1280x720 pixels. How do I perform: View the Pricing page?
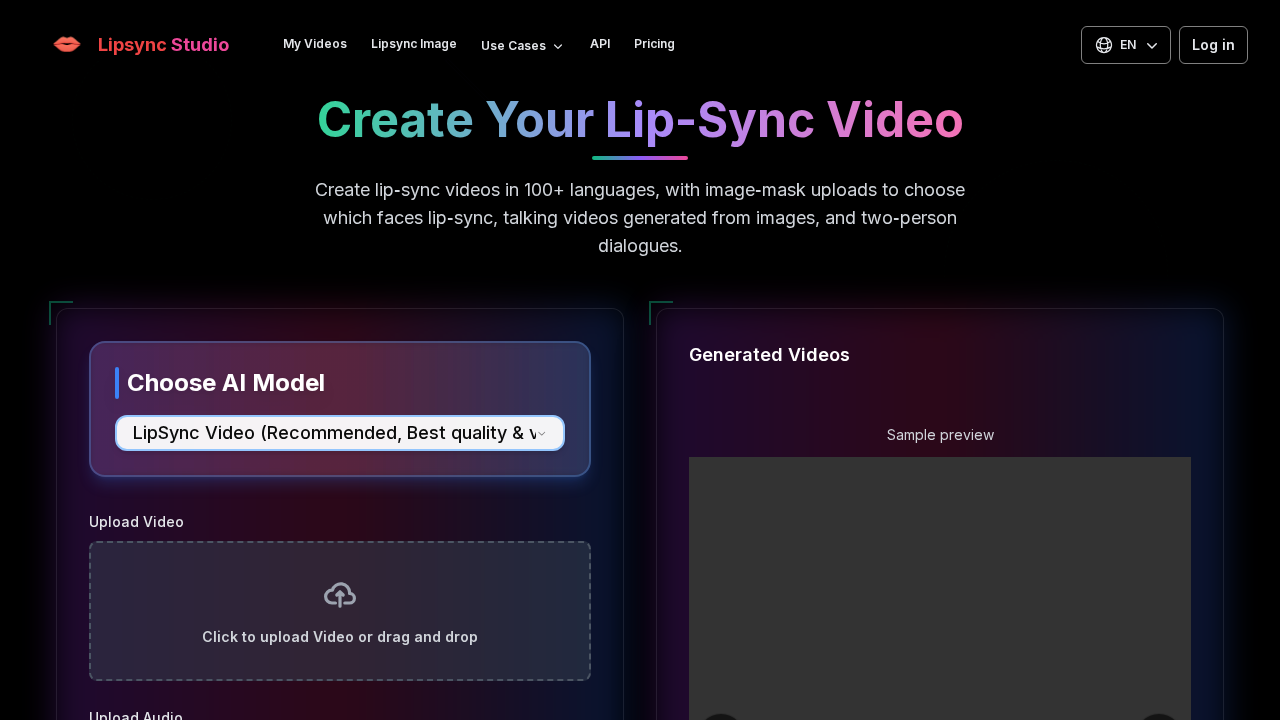point(654,44)
